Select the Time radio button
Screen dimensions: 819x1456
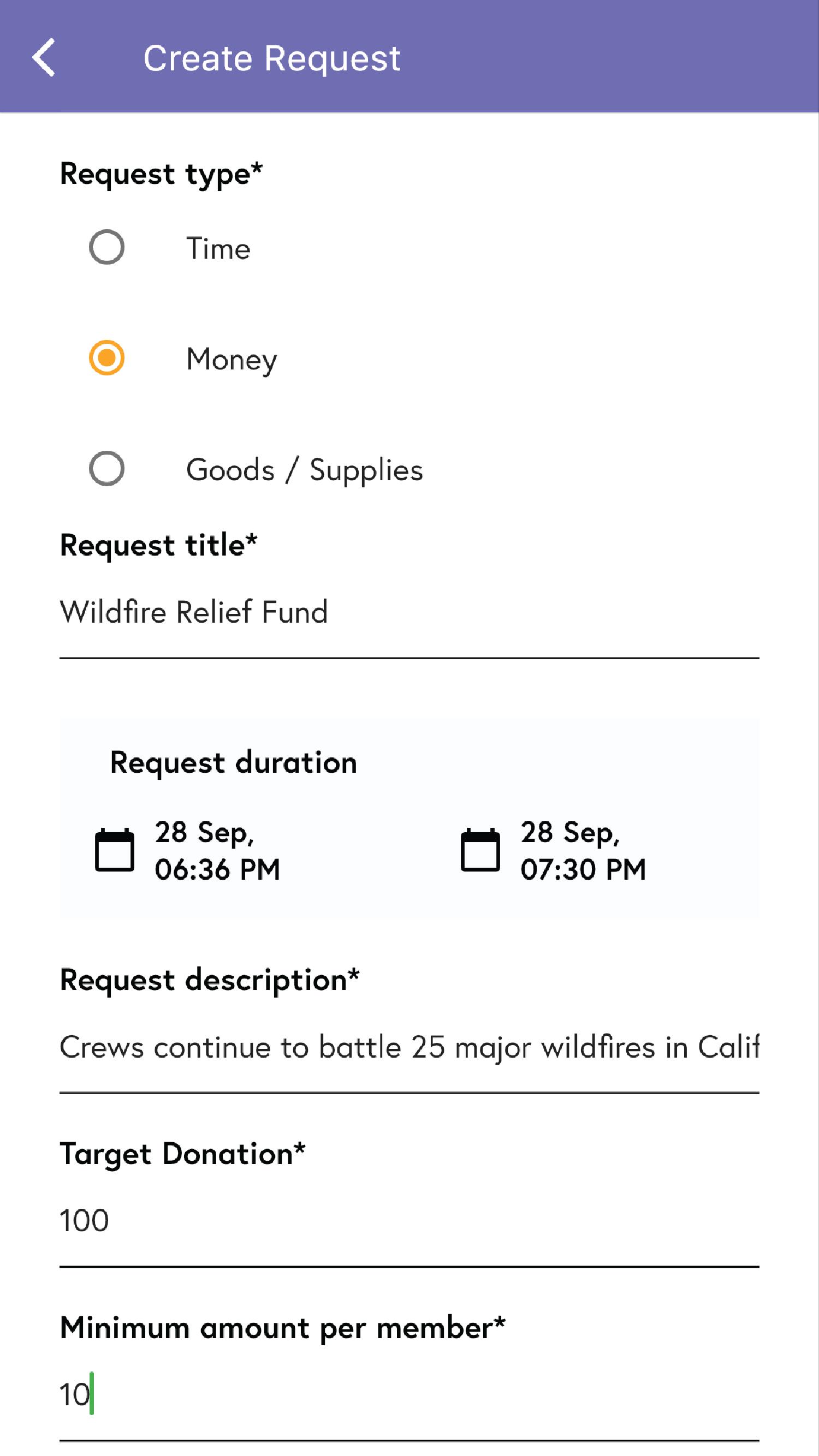(106, 247)
